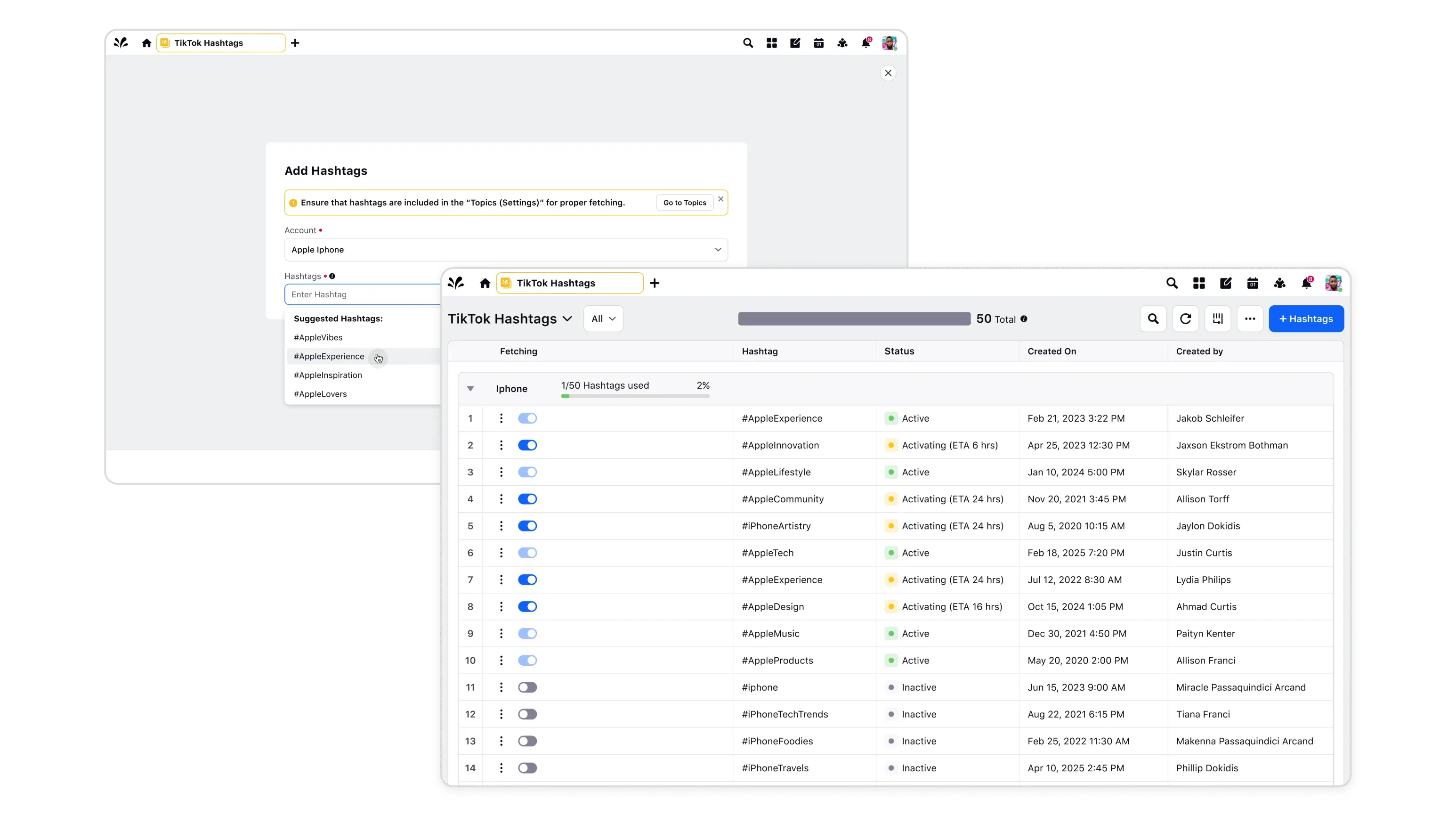Open the three-dot more options button
The image size is (1456, 816).
coord(1250,319)
